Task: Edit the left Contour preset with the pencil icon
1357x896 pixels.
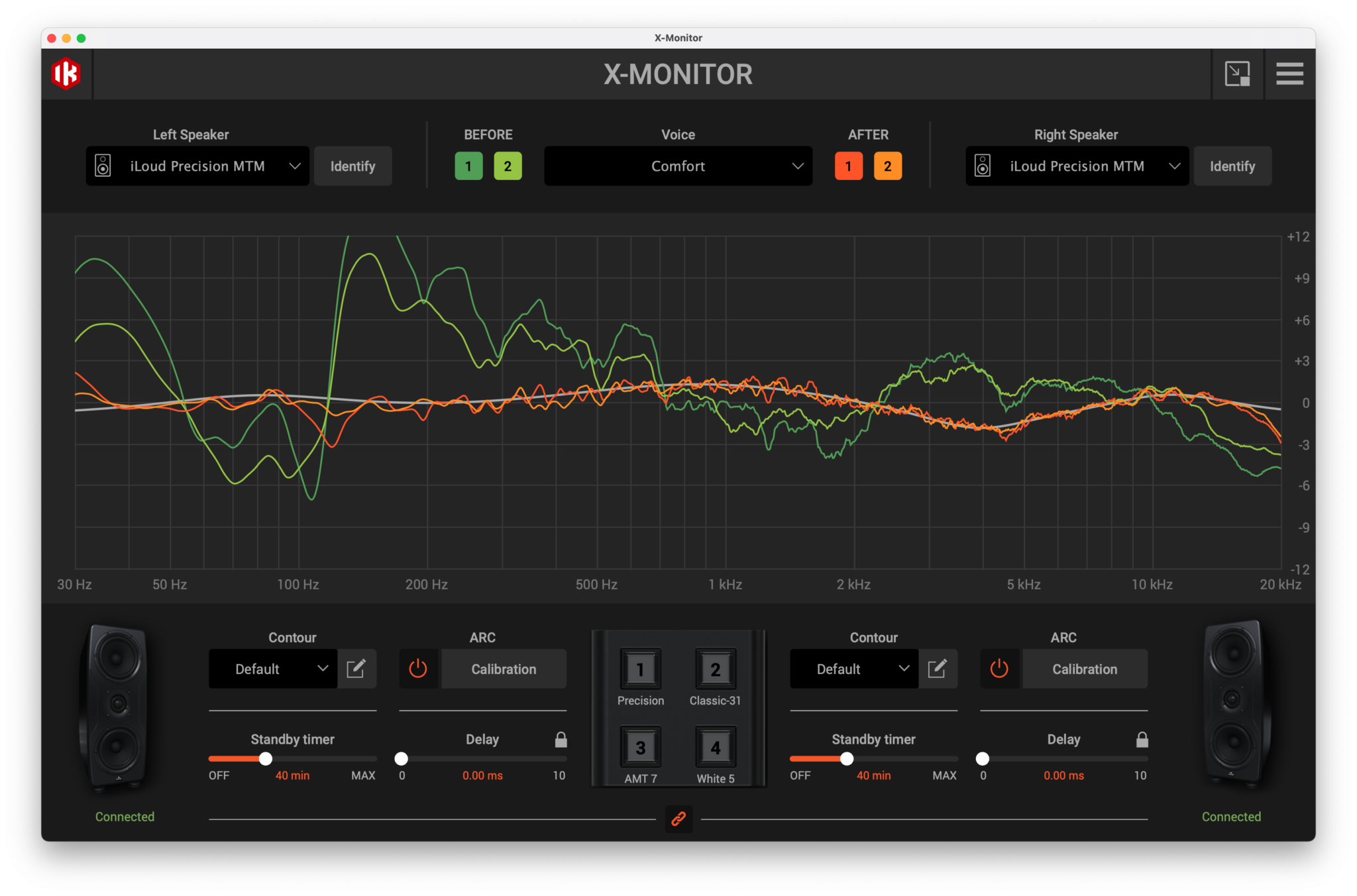Action: 357,669
